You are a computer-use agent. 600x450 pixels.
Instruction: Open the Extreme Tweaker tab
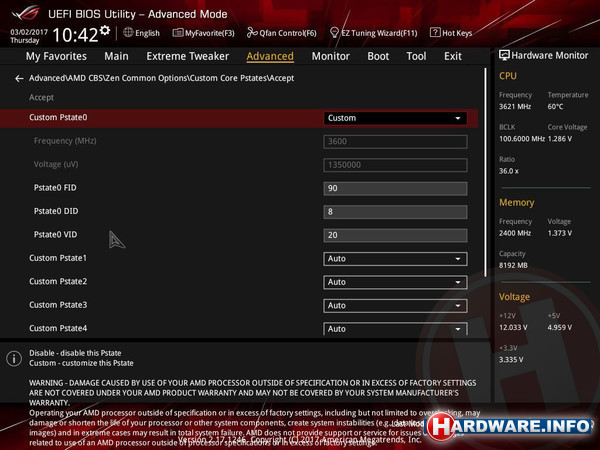[x=188, y=56]
